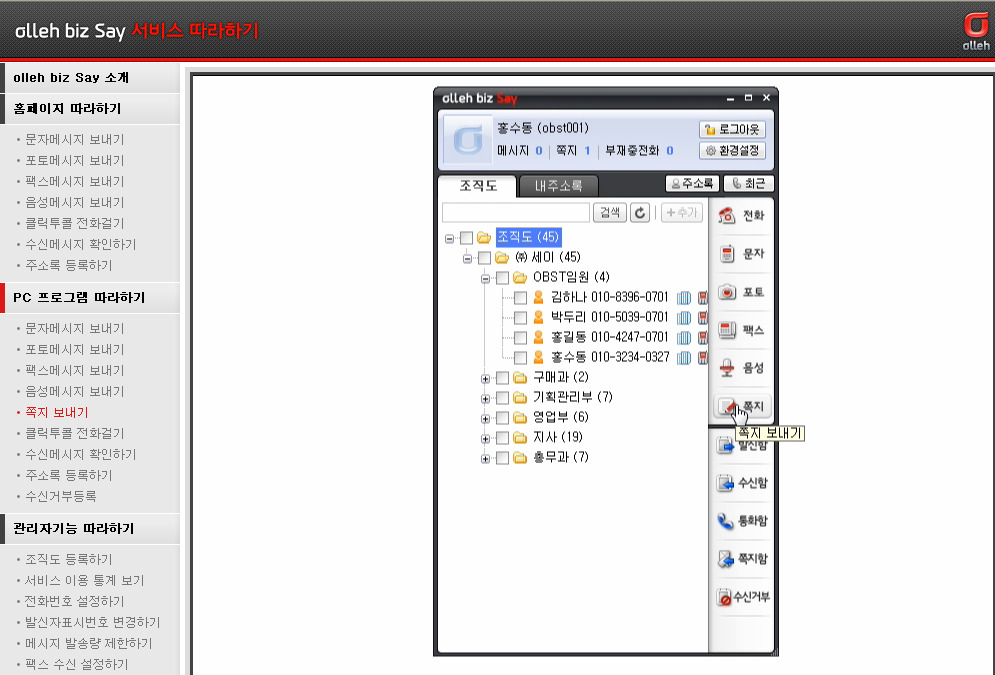The height and width of the screenshot is (675, 995).
Task: Click the olleh logo in top-right header
Action: [x=975, y=31]
